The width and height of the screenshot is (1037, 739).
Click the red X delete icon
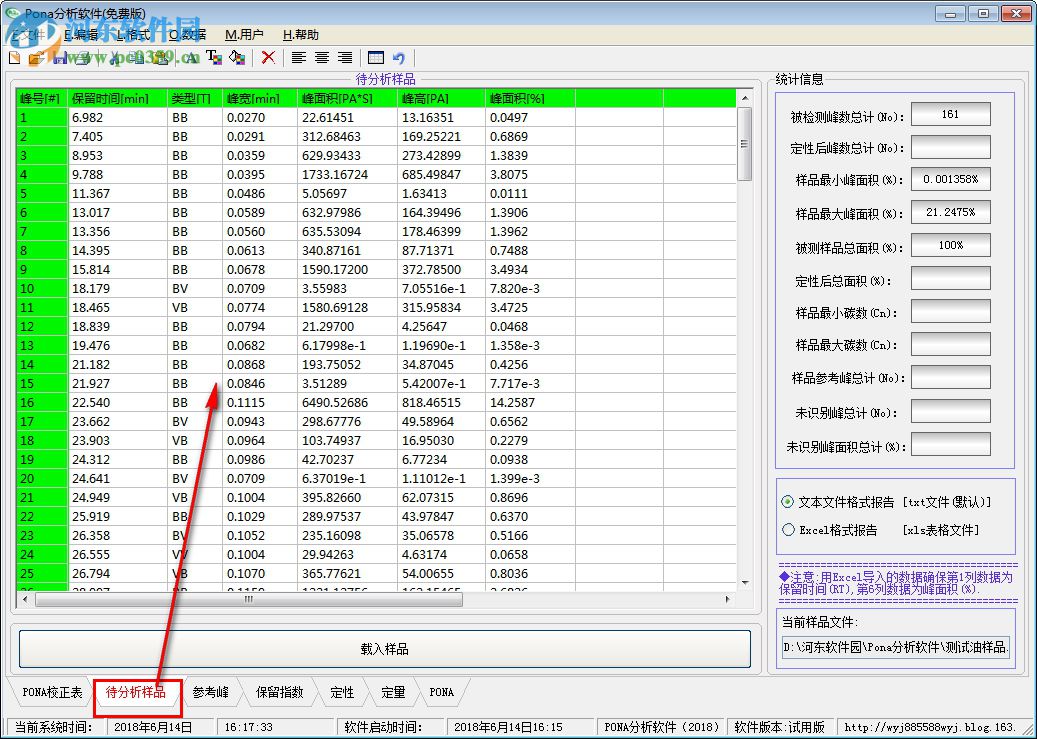click(268, 58)
